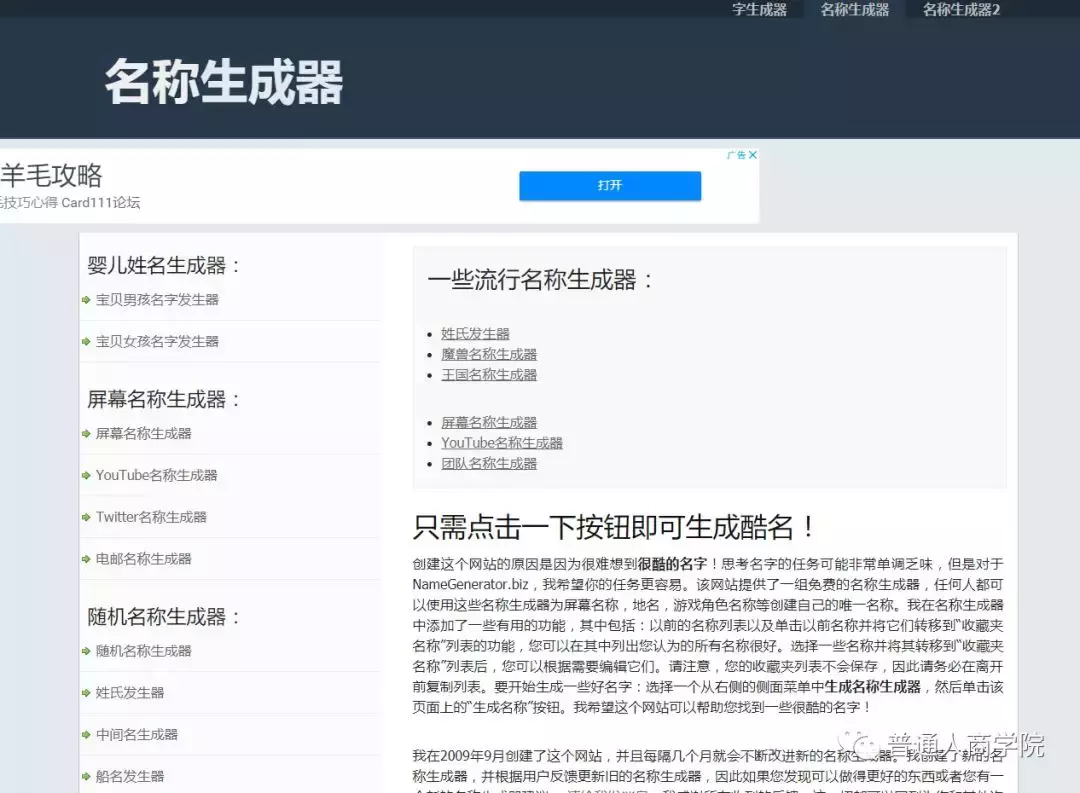Image resolution: width=1080 pixels, height=793 pixels.
Task: Switch to the 字生成器 nav item
Action: pos(760,10)
